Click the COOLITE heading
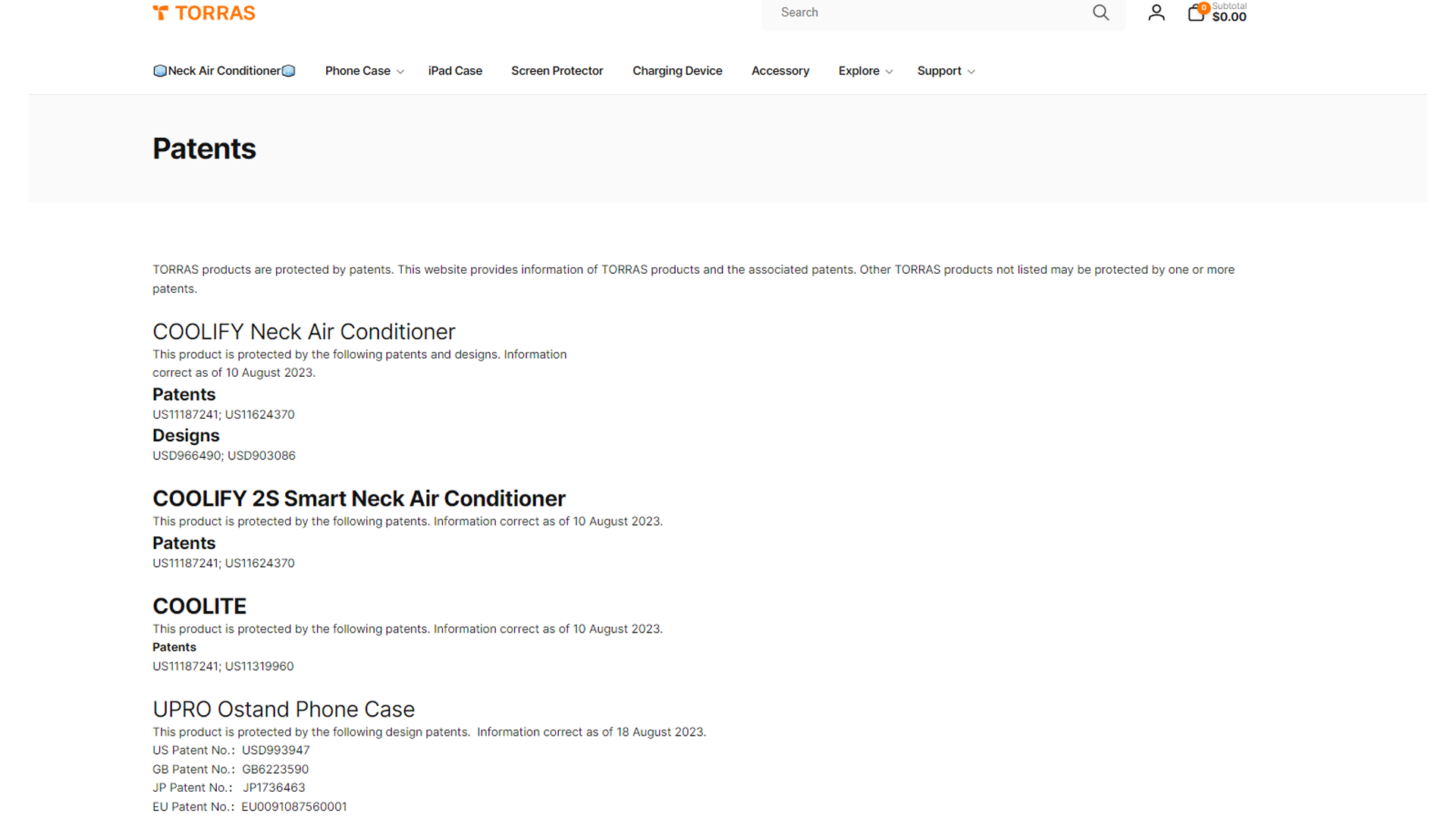Screen dimensions: 1456x819 click(x=199, y=606)
